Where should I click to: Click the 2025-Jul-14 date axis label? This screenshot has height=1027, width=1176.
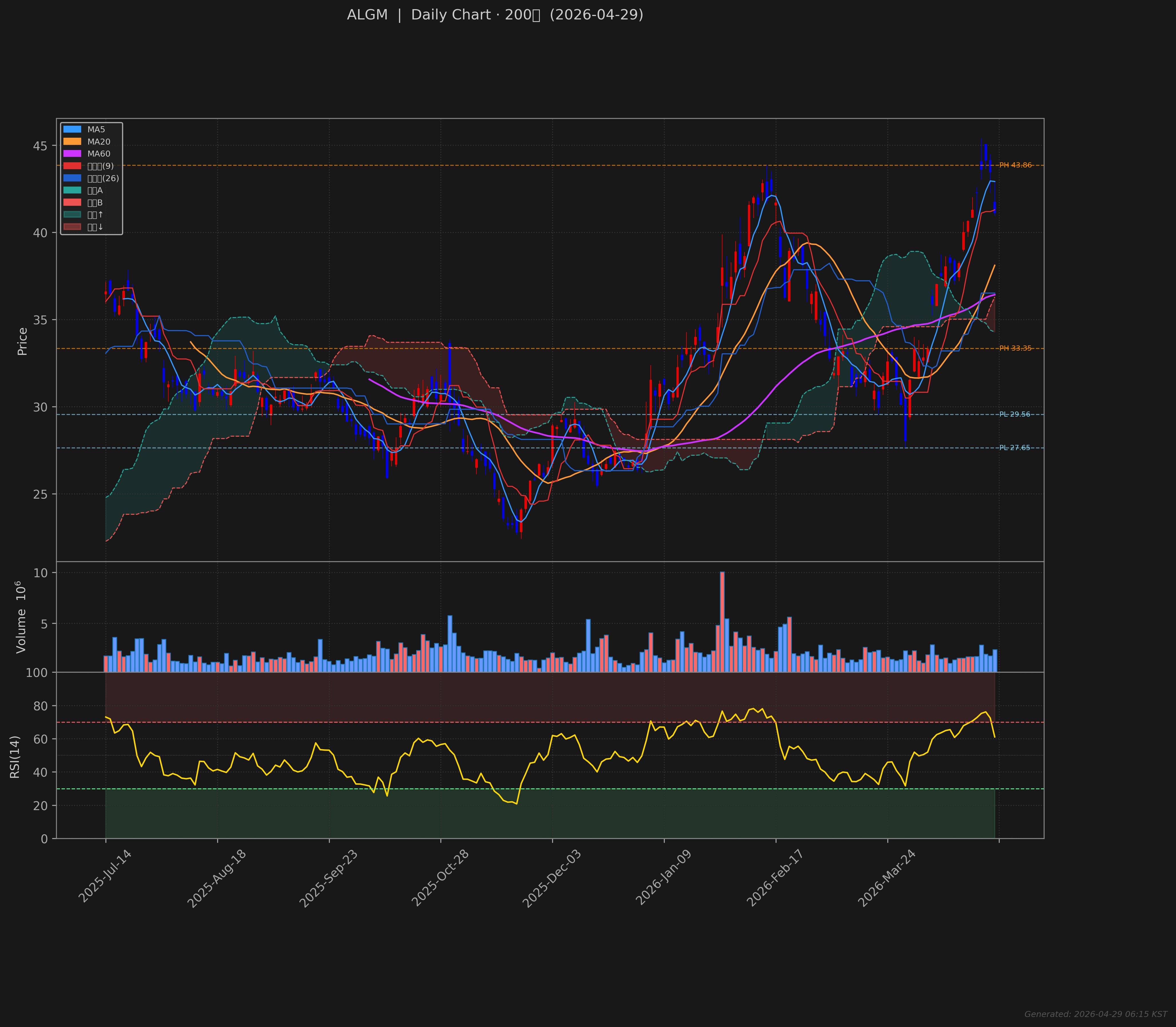click(105, 876)
